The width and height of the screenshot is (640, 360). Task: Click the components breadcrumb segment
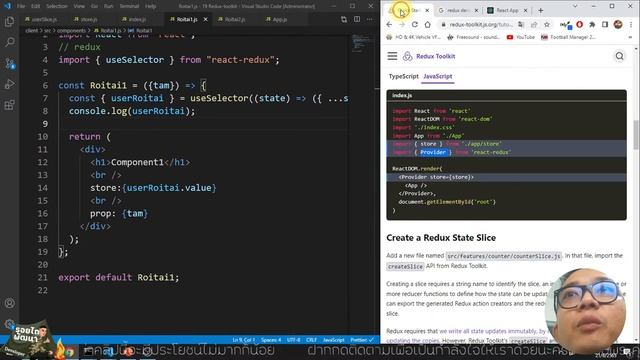[x=71, y=31]
